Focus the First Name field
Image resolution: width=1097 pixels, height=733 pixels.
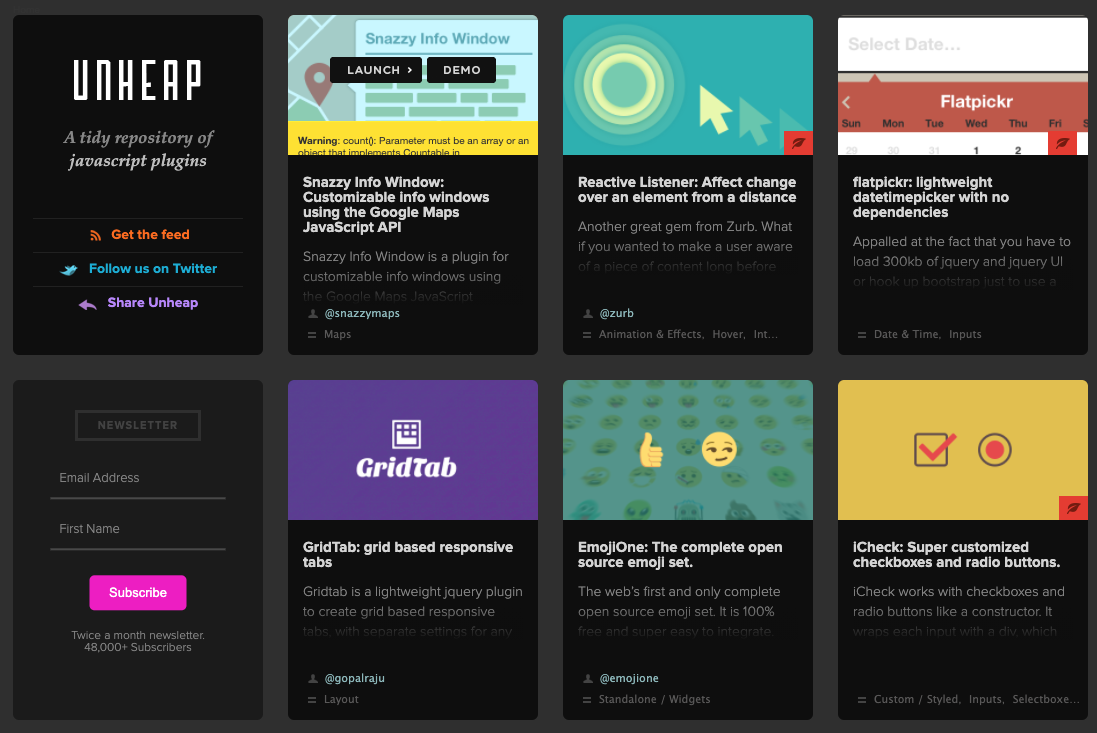[x=138, y=529]
